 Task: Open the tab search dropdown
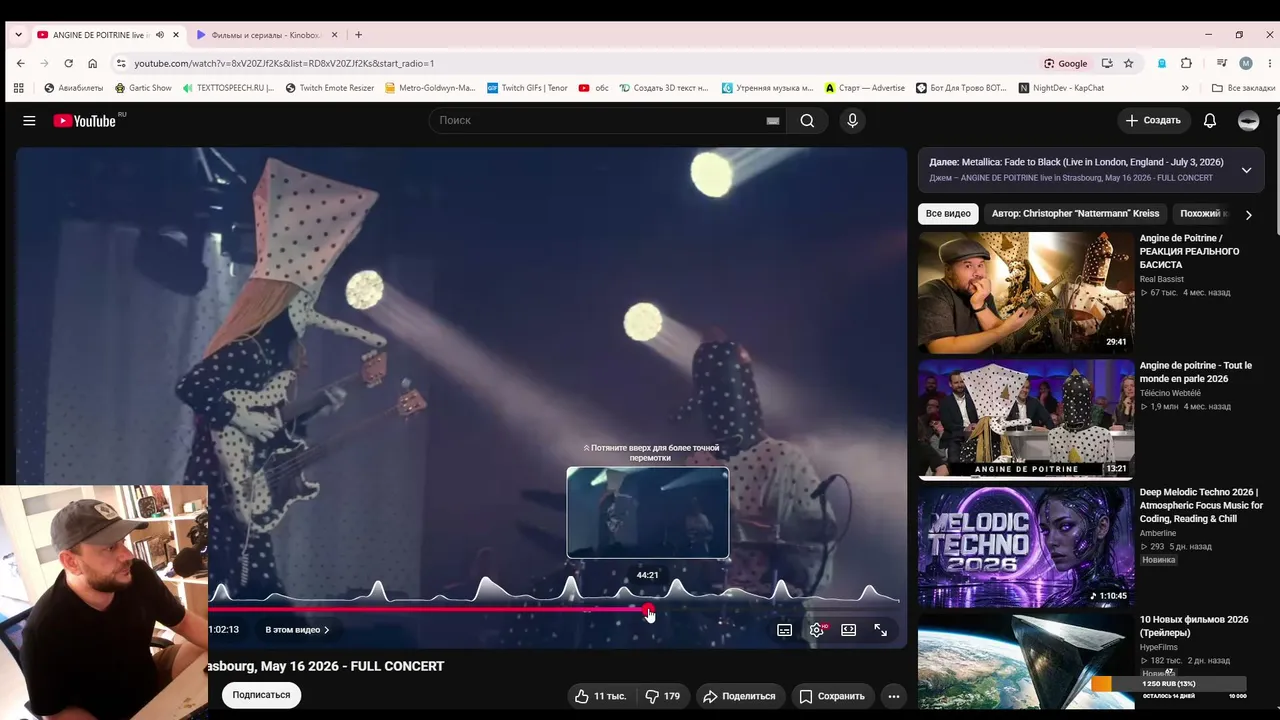point(18,35)
